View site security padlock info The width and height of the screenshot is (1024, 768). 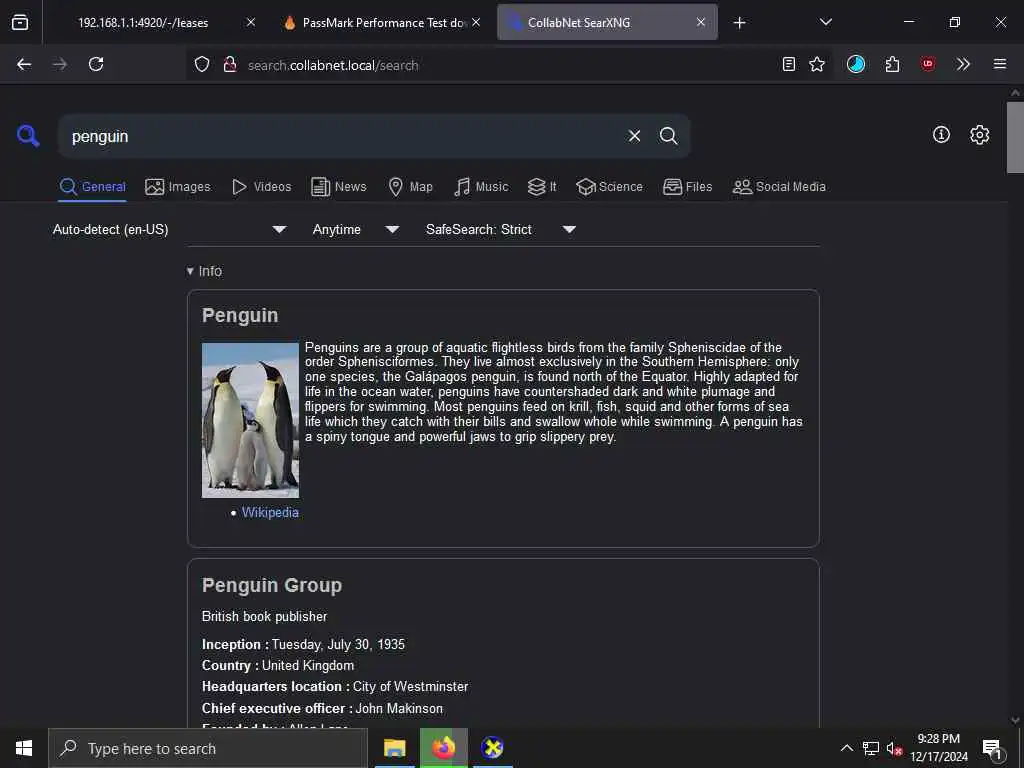[x=229, y=64]
